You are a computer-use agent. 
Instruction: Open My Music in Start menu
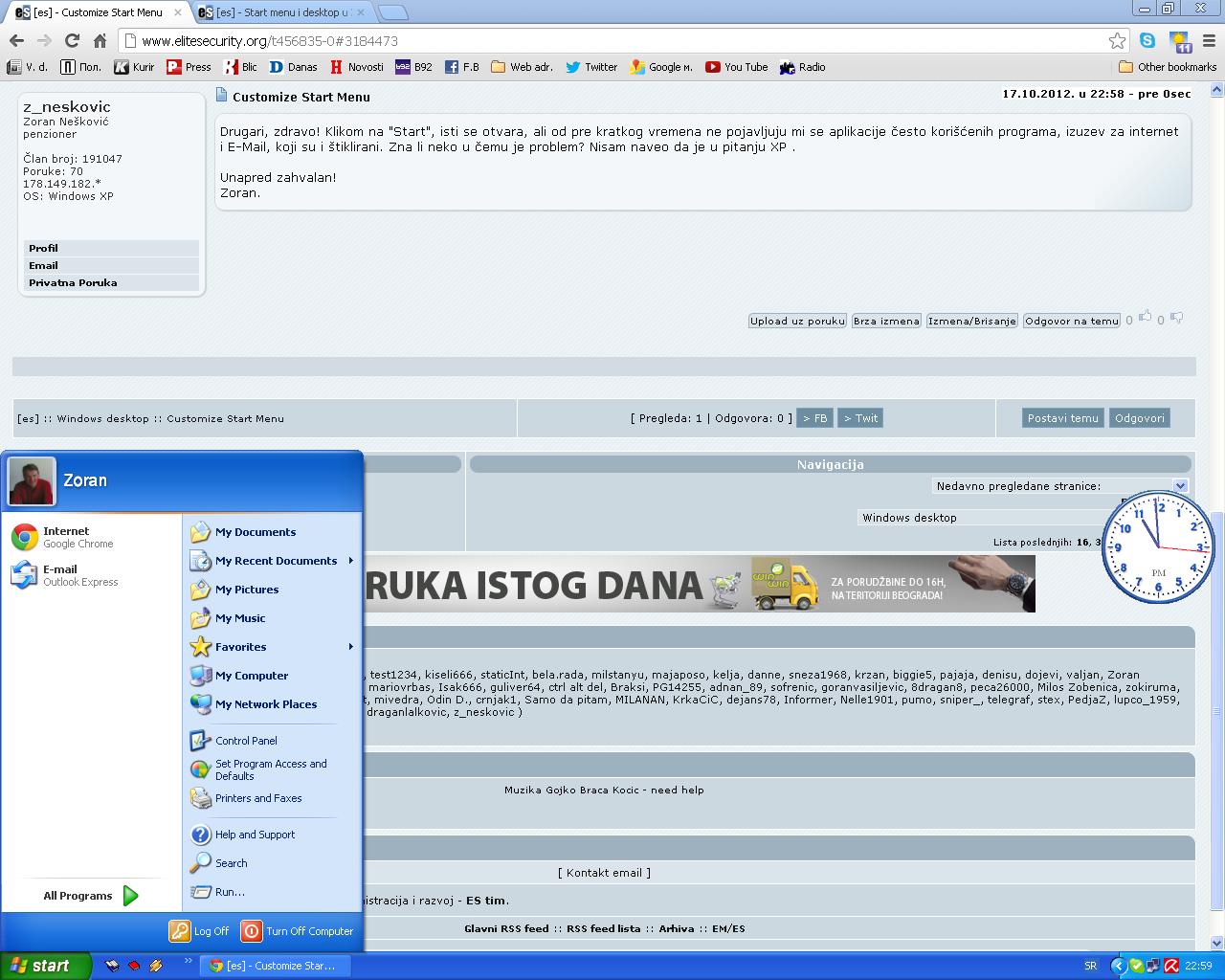pos(273,618)
